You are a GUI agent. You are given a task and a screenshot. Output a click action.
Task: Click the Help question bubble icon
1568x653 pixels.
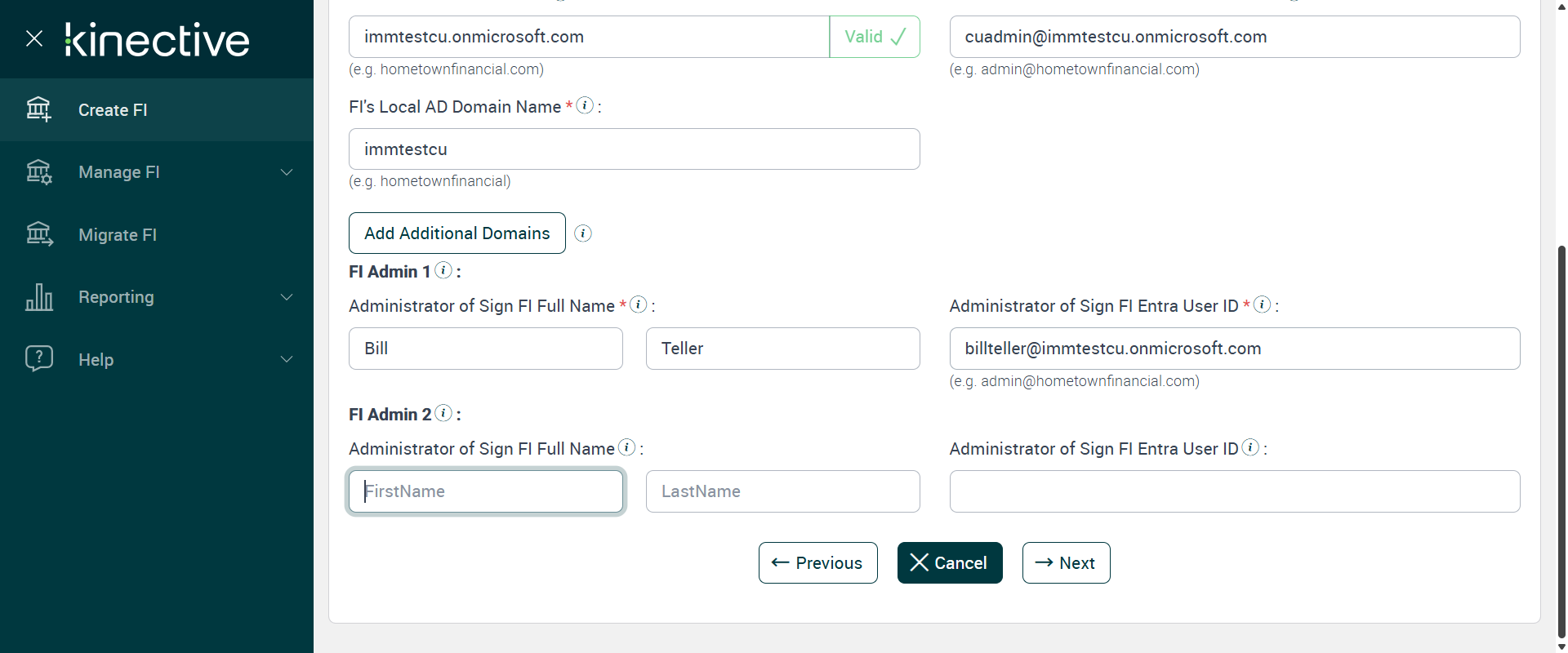(x=38, y=358)
